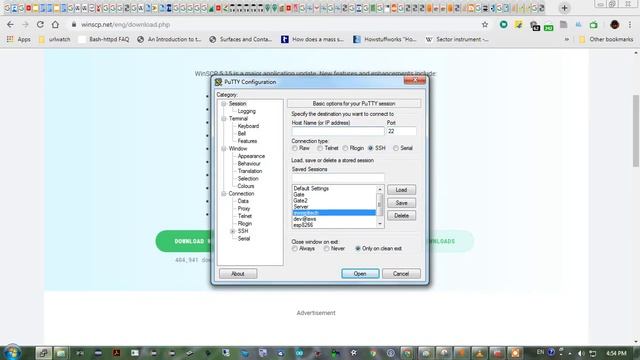Reload the winscp.net page
This screenshot has width=640, height=360.
point(40,24)
